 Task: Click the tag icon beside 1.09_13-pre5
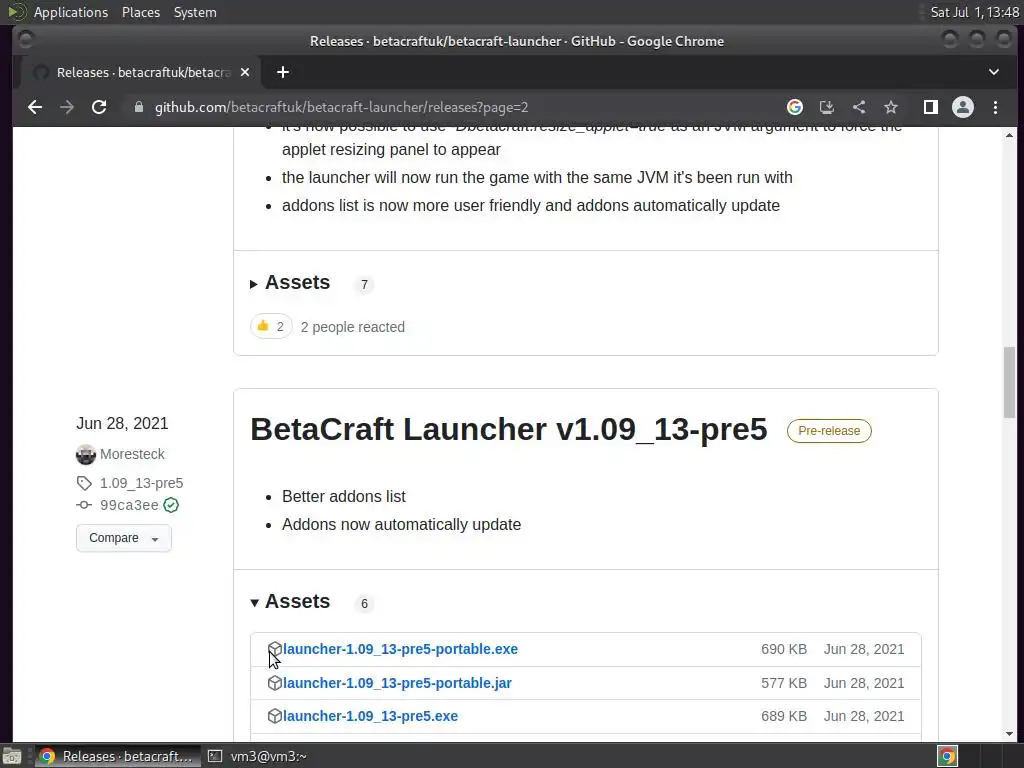pyautogui.click(x=84, y=483)
